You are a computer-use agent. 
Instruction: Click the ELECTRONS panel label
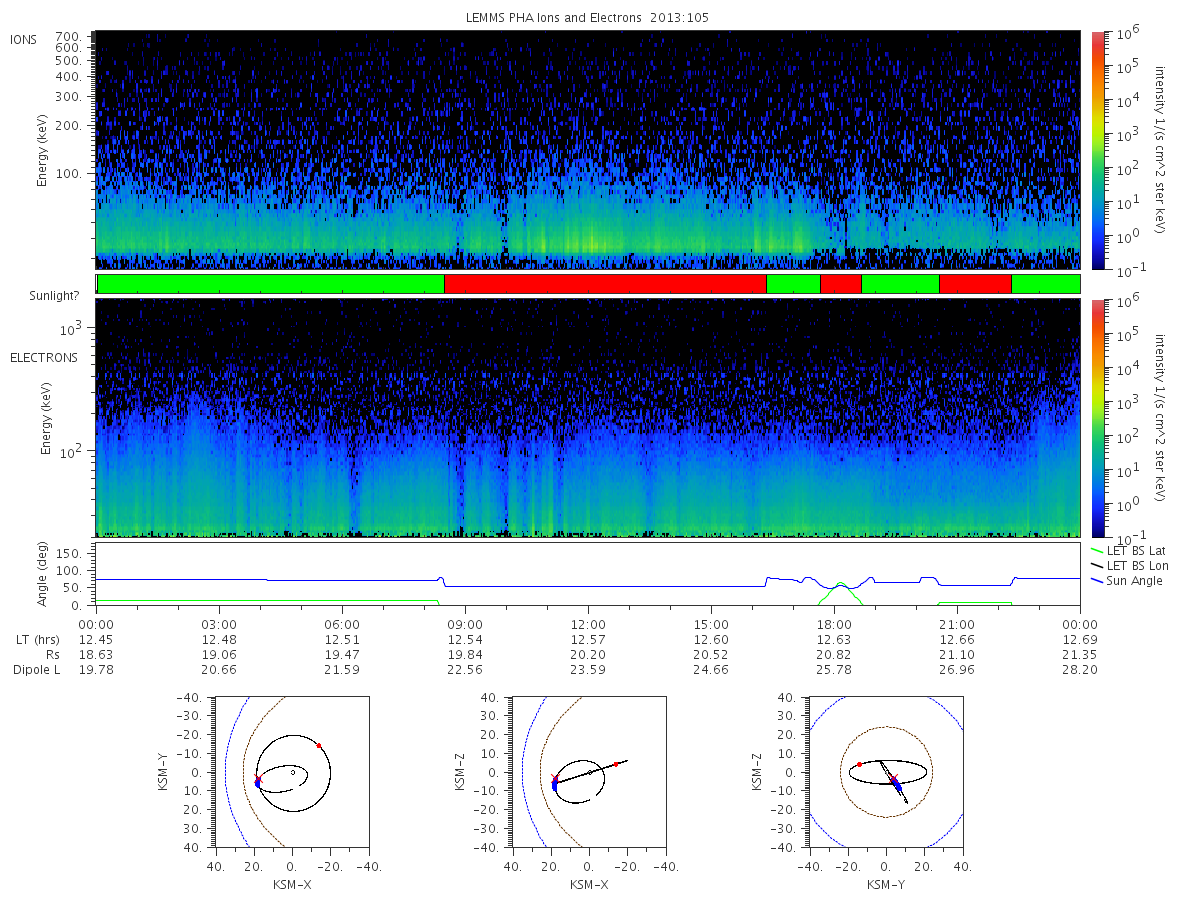pyautogui.click(x=44, y=357)
